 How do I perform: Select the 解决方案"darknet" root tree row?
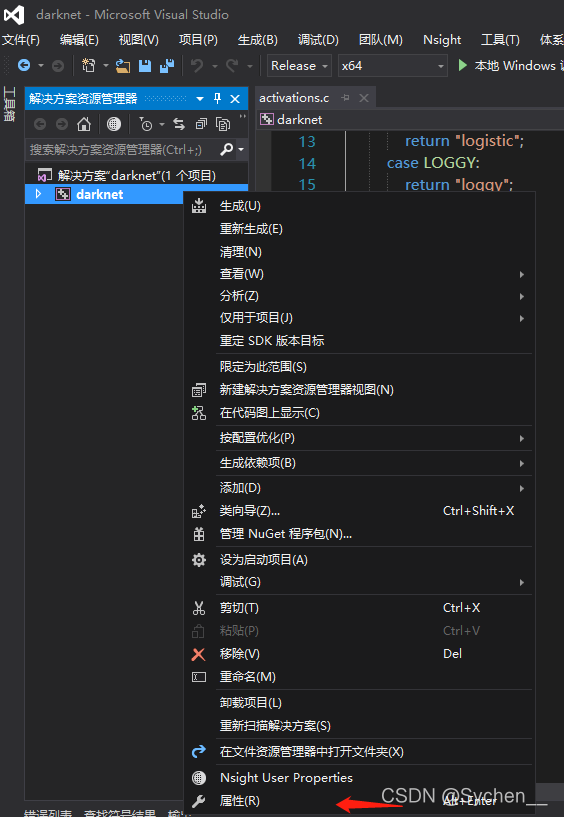[x=137, y=175]
